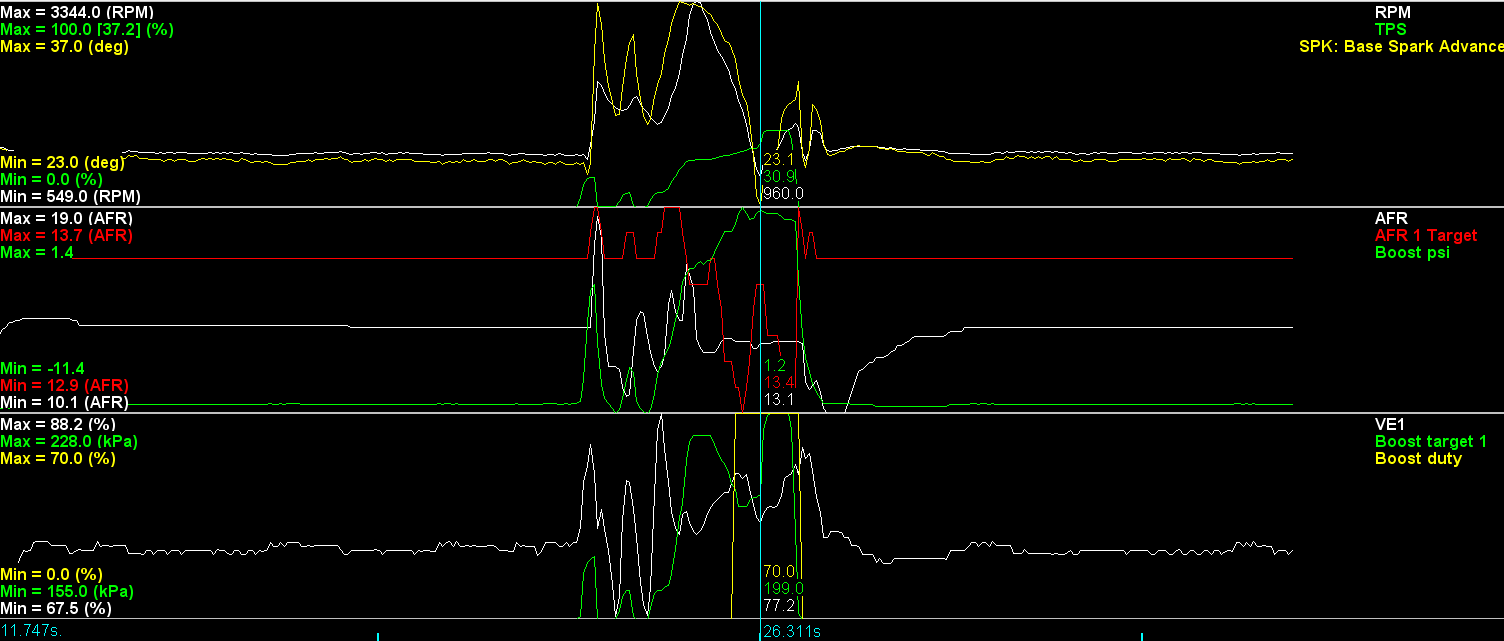Image resolution: width=1504 pixels, height=641 pixels.
Task: Click the AFR 1 Target legend
Action: click(x=1426, y=235)
